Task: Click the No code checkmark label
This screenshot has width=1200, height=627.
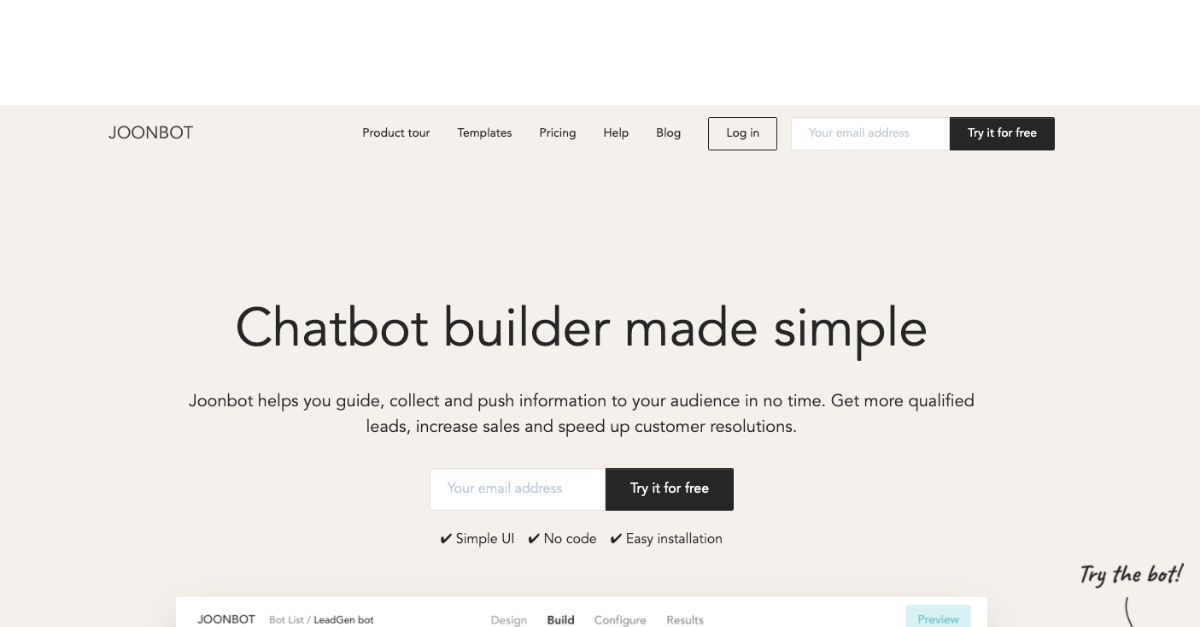Action: 562,539
